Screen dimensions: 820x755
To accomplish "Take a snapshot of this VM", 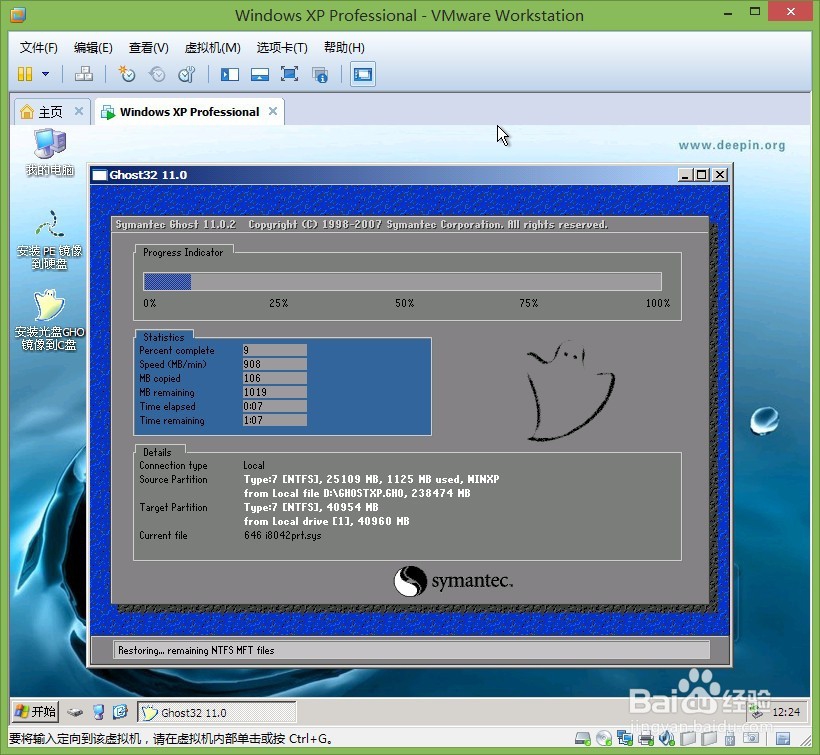I will [x=127, y=74].
